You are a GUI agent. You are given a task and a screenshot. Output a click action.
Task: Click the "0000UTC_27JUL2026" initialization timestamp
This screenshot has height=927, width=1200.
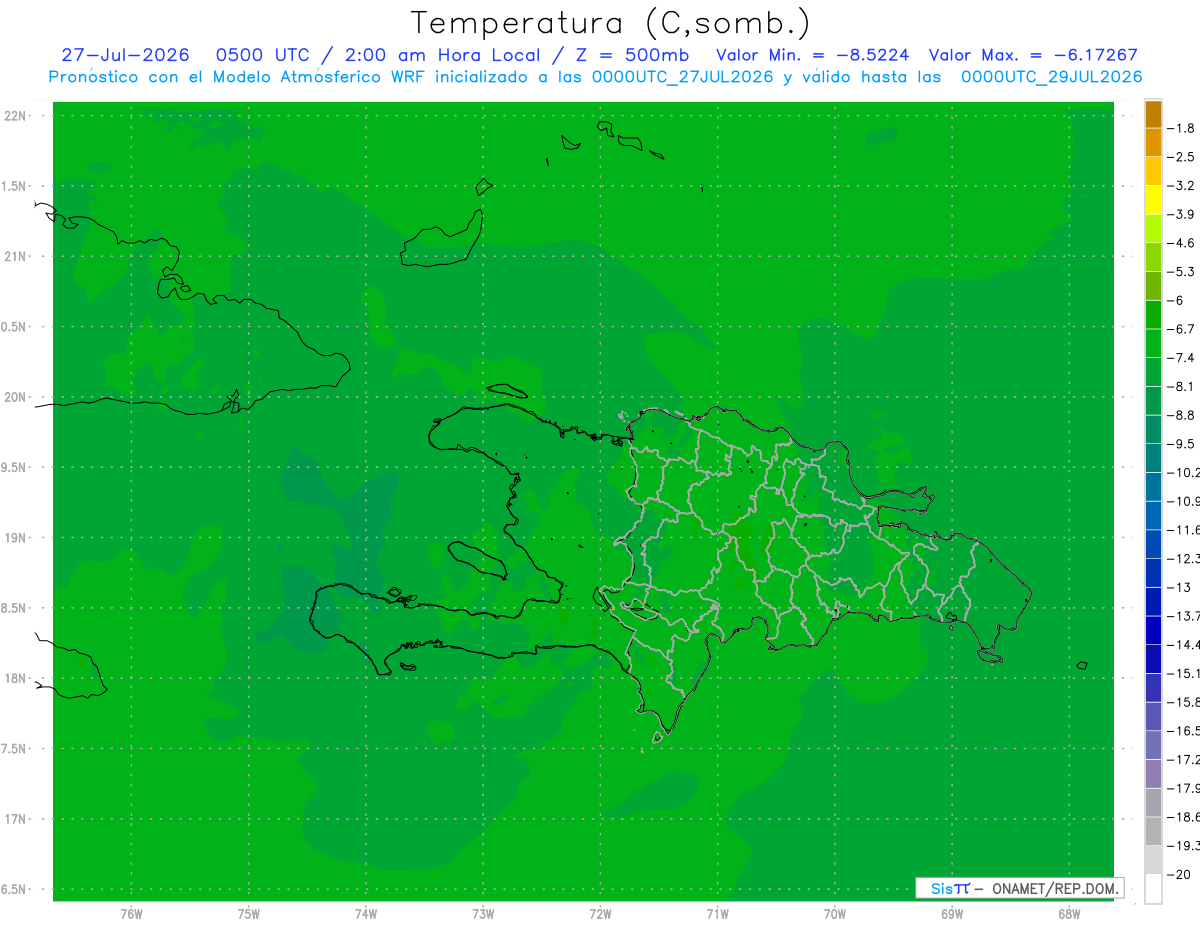click(x=683, y=77)
